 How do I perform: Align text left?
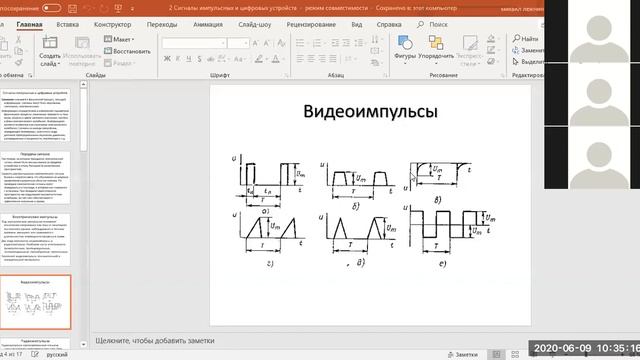300,59
